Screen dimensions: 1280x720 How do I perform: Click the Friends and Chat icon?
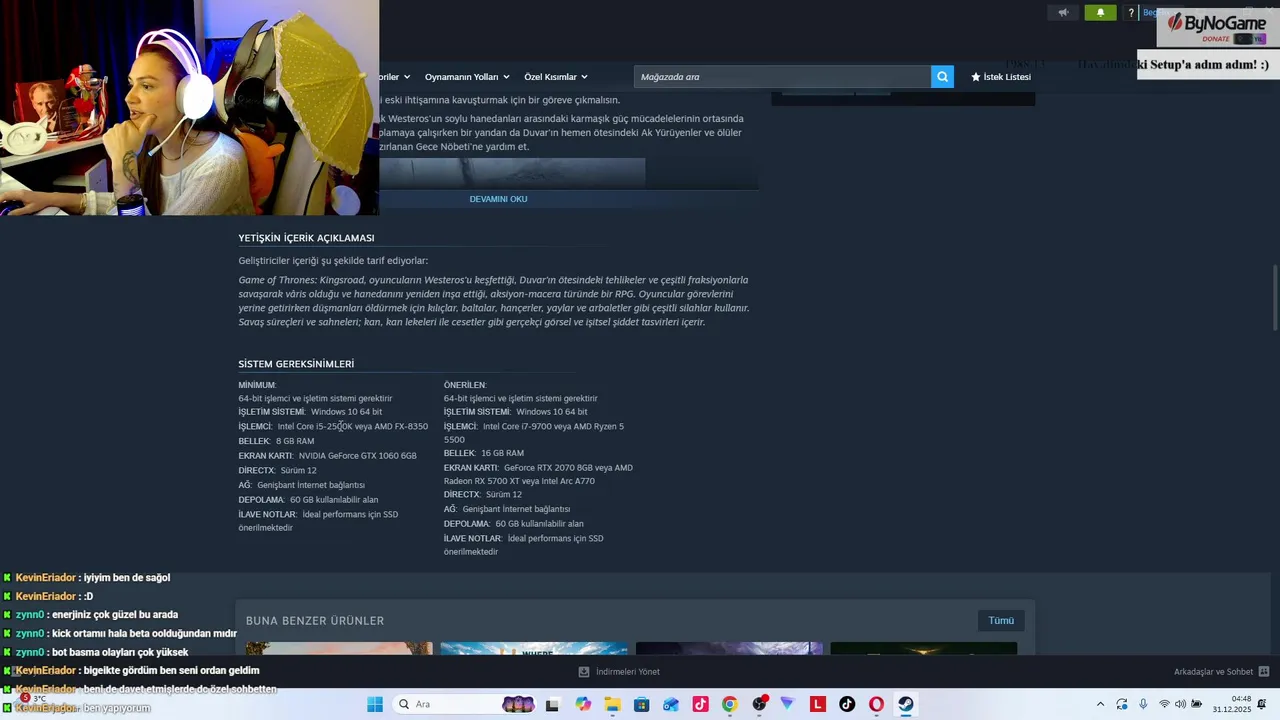pos(1264,672)
